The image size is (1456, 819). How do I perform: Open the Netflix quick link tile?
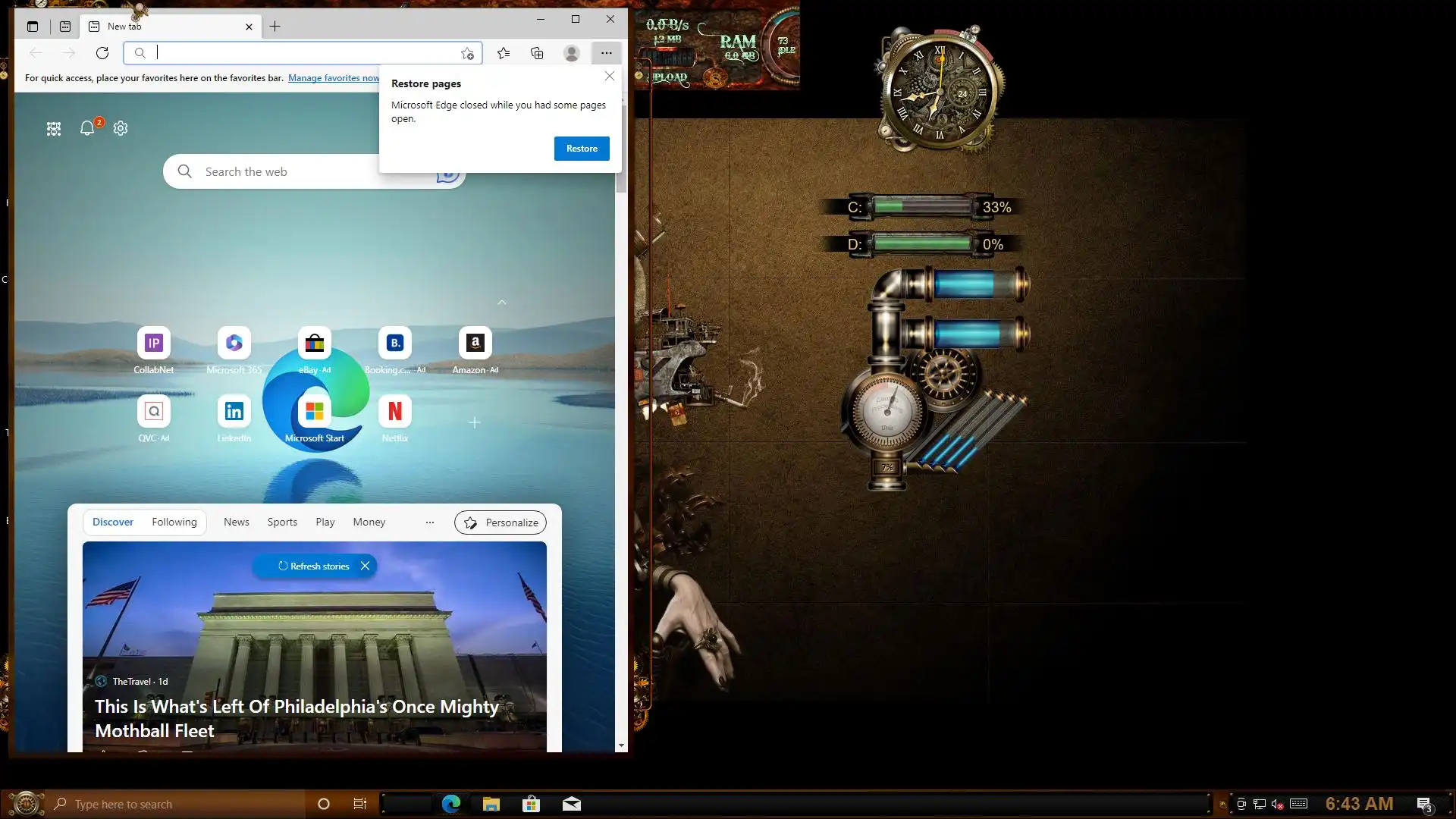coord(394,412)
